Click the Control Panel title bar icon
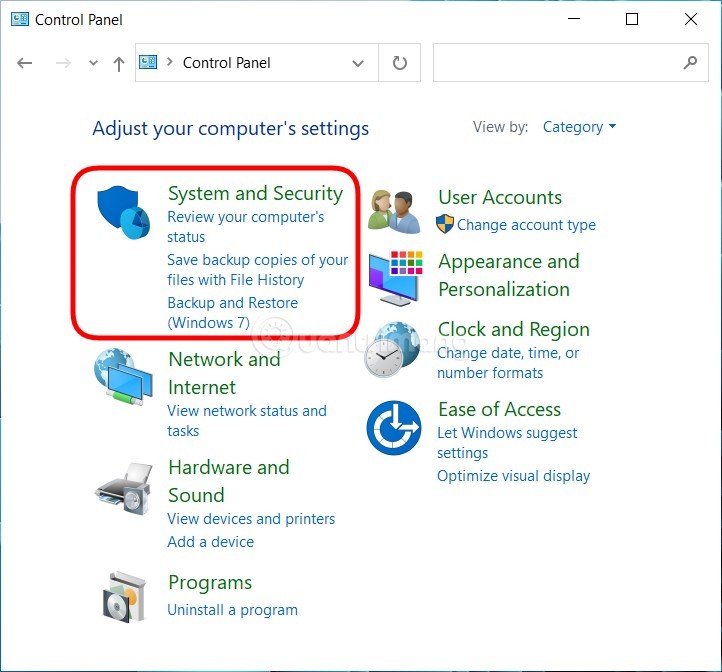 [x=20, y=19]
